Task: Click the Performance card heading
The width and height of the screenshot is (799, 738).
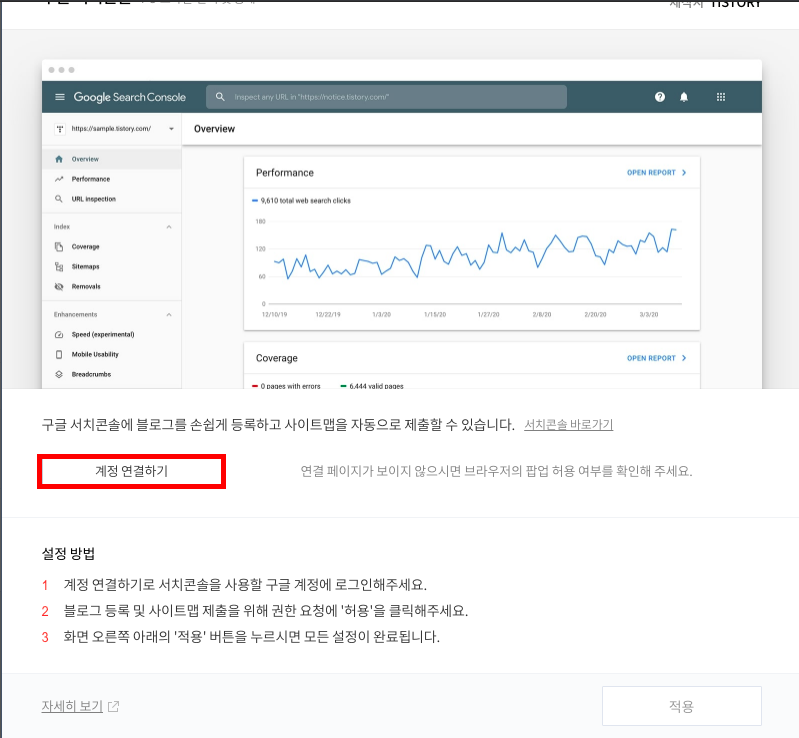Action: pyautogui.click(x=285, y=173)
